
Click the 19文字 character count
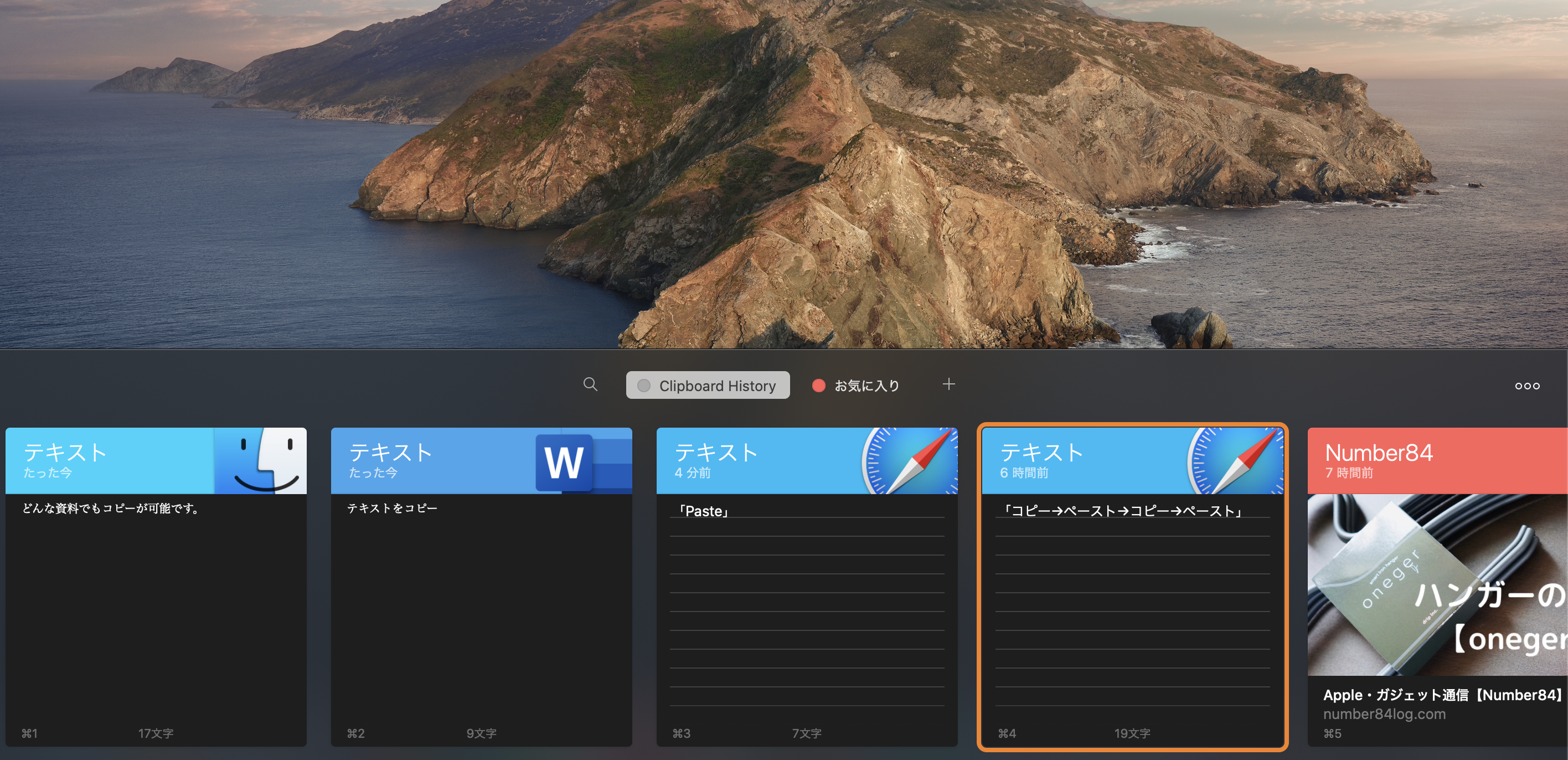pos(1132,733)
